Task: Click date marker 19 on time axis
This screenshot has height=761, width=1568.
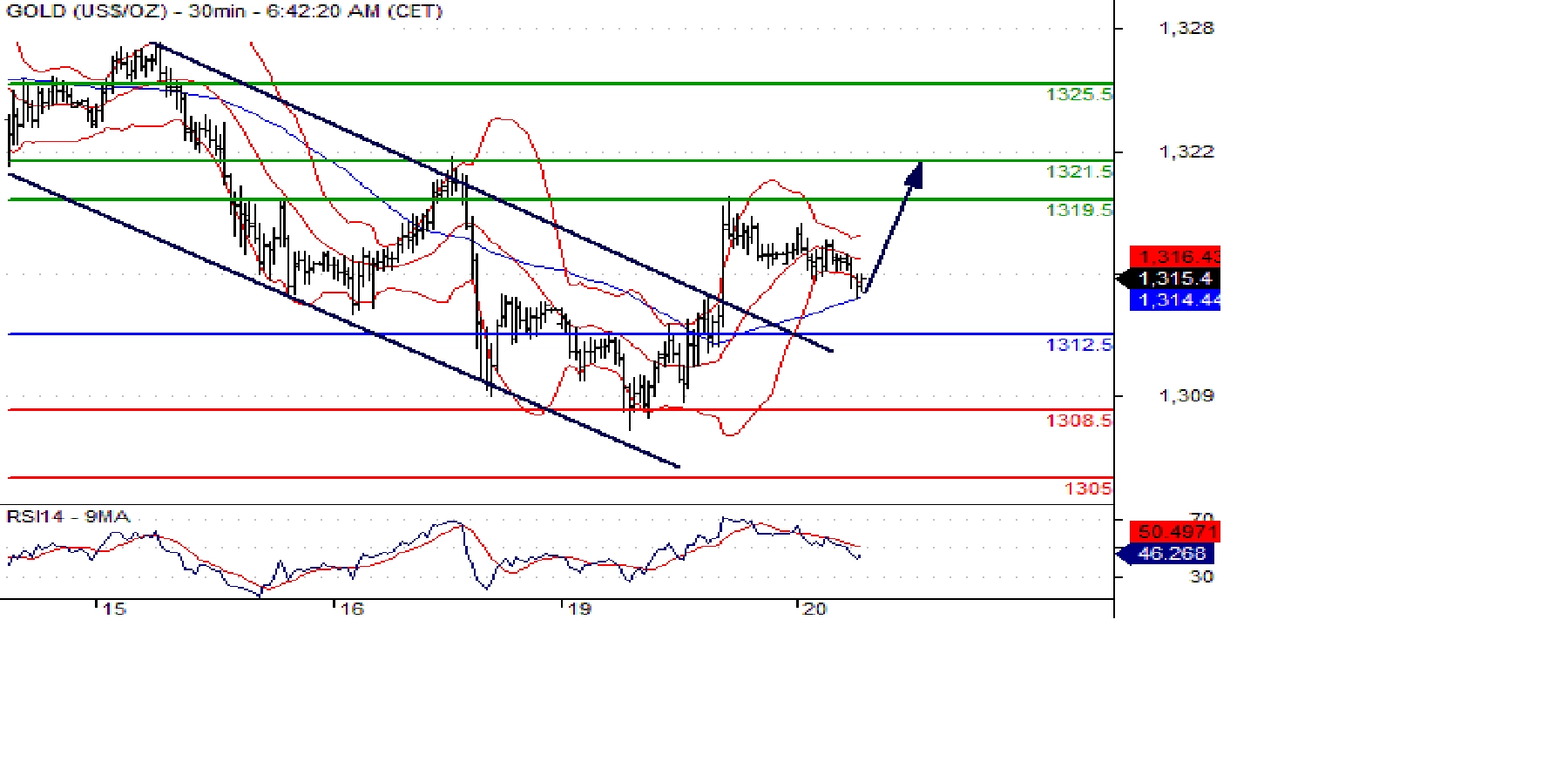Action: (x=579, y=609)
